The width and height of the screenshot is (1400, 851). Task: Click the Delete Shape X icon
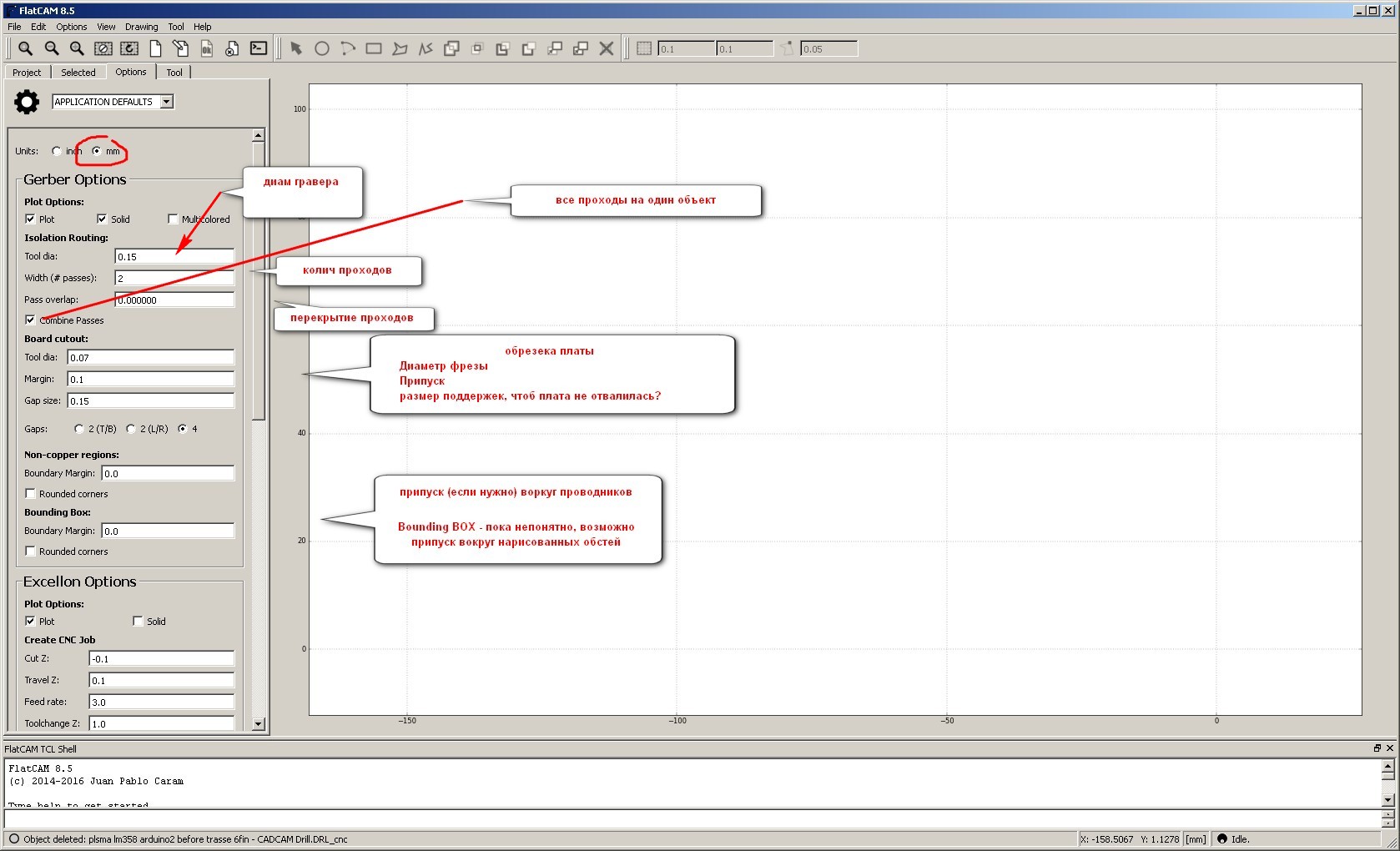(x=607, y=48)
